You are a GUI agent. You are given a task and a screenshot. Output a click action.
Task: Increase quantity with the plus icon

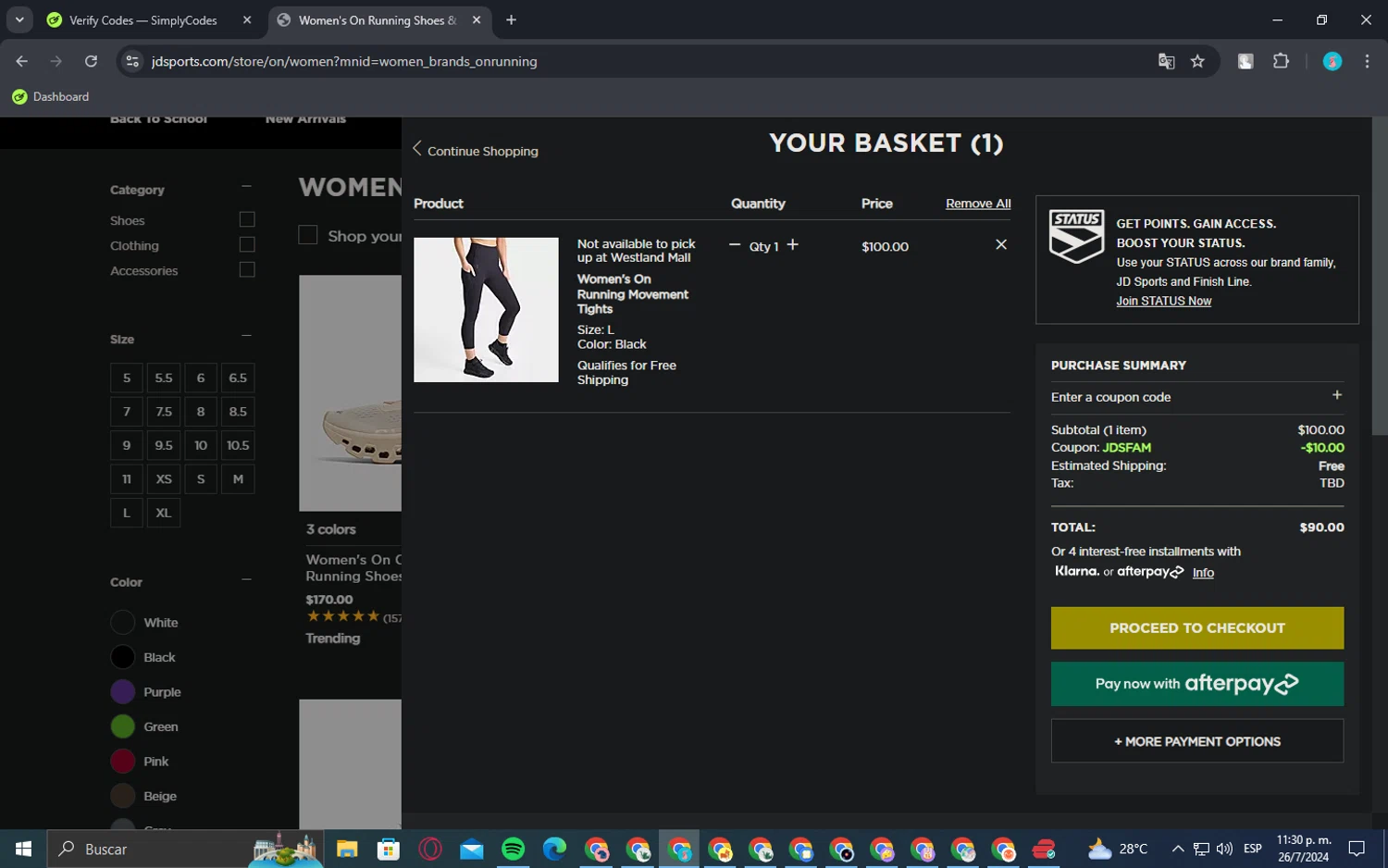pos(792,245)
